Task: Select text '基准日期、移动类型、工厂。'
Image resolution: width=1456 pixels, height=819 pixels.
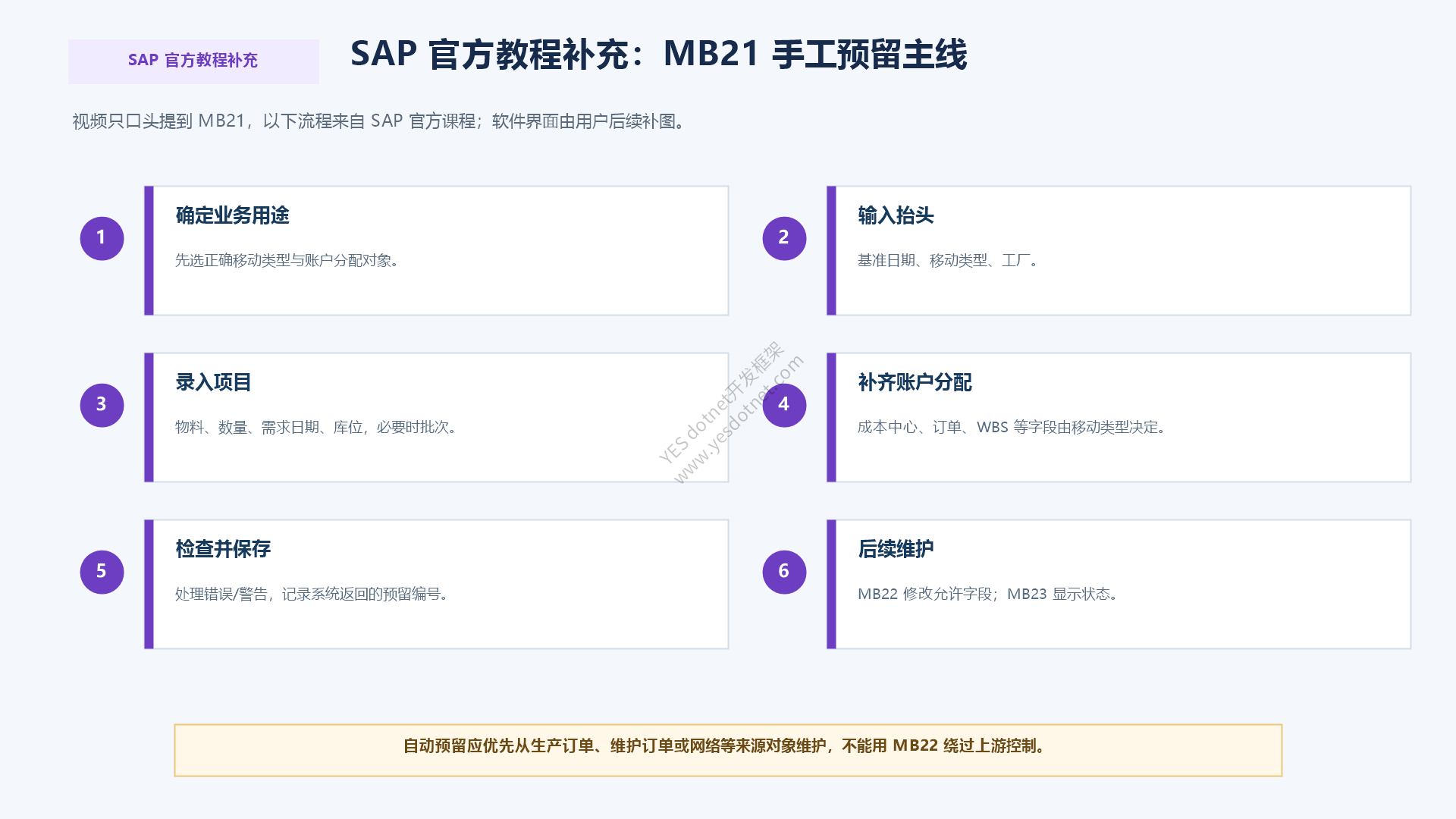Action: (x=949, y=260)
